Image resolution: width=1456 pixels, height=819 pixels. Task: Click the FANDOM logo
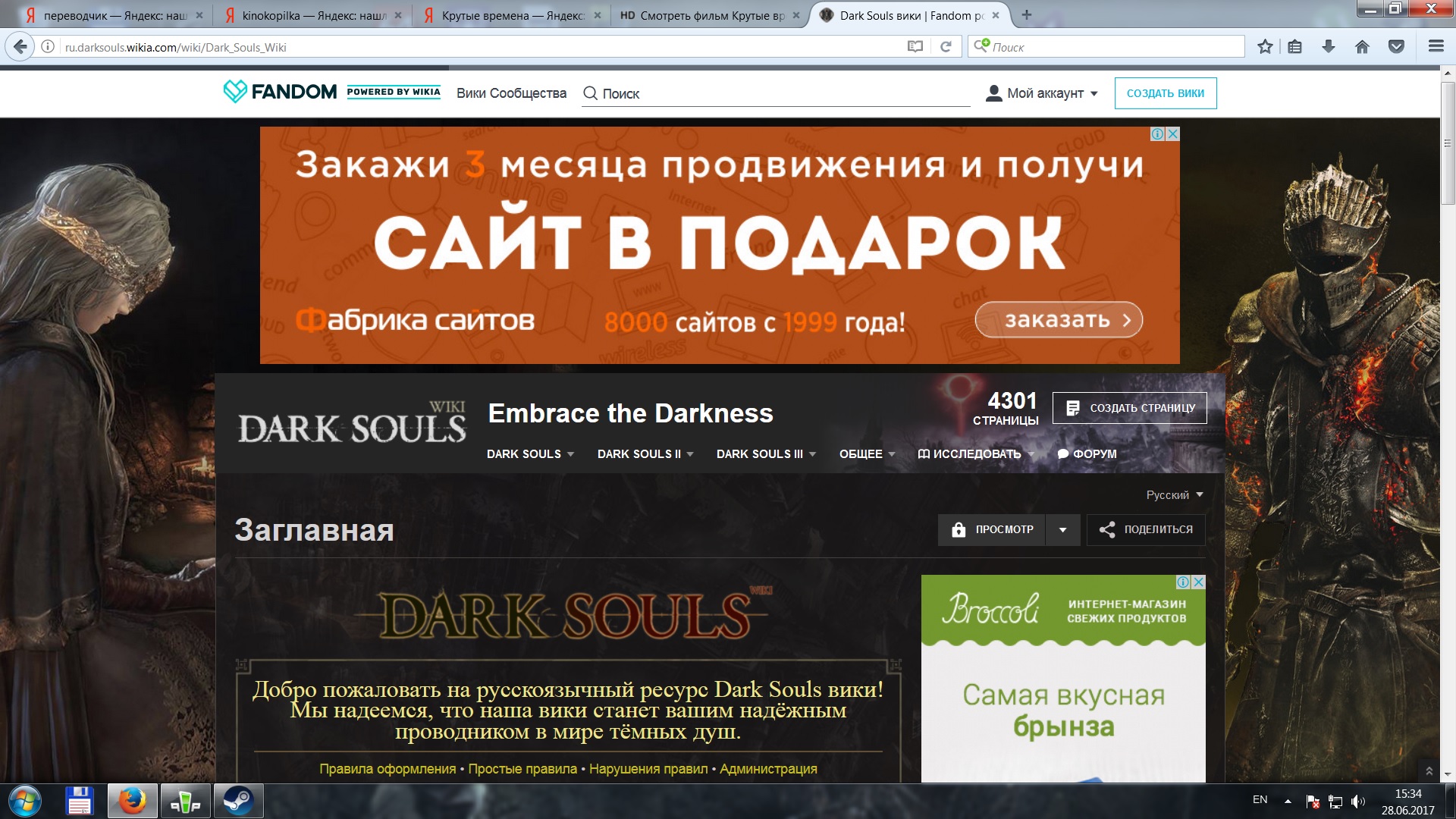pos(280,92)
